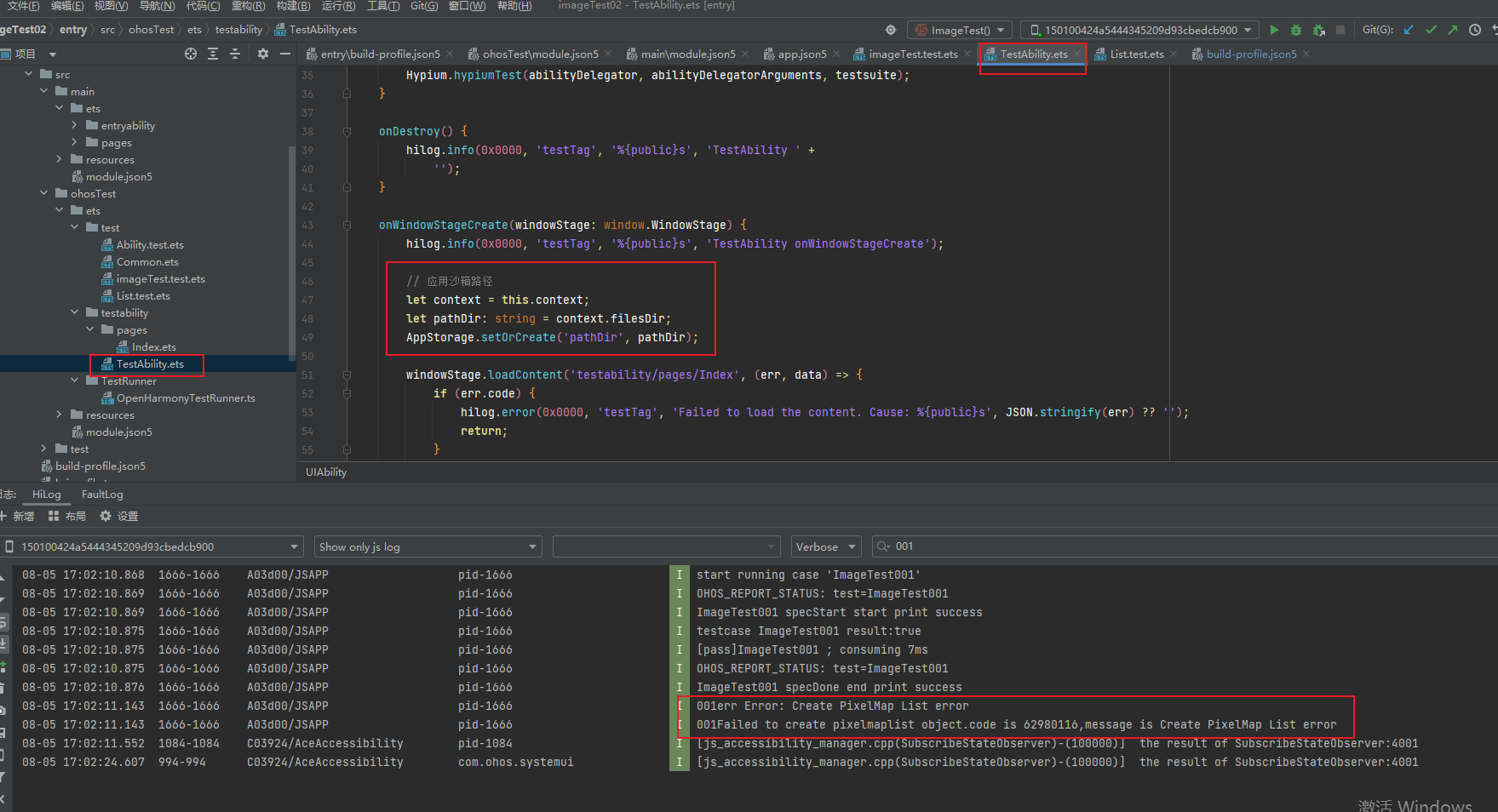Click the Git push arrow icon
The width and height of the screenshot is (1498, 812).
(1453, 30)
